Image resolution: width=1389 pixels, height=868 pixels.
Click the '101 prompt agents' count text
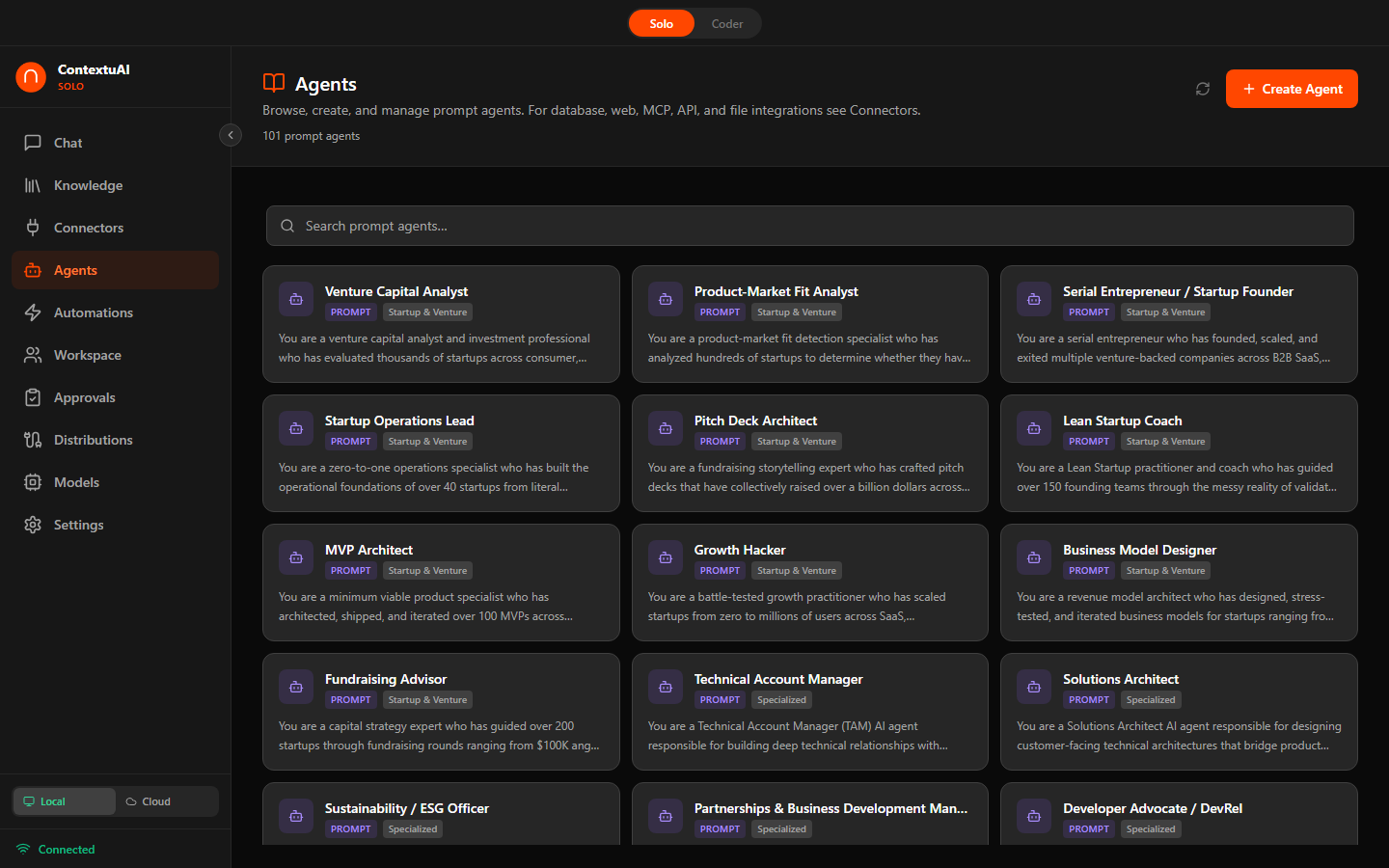pos(311,136)
